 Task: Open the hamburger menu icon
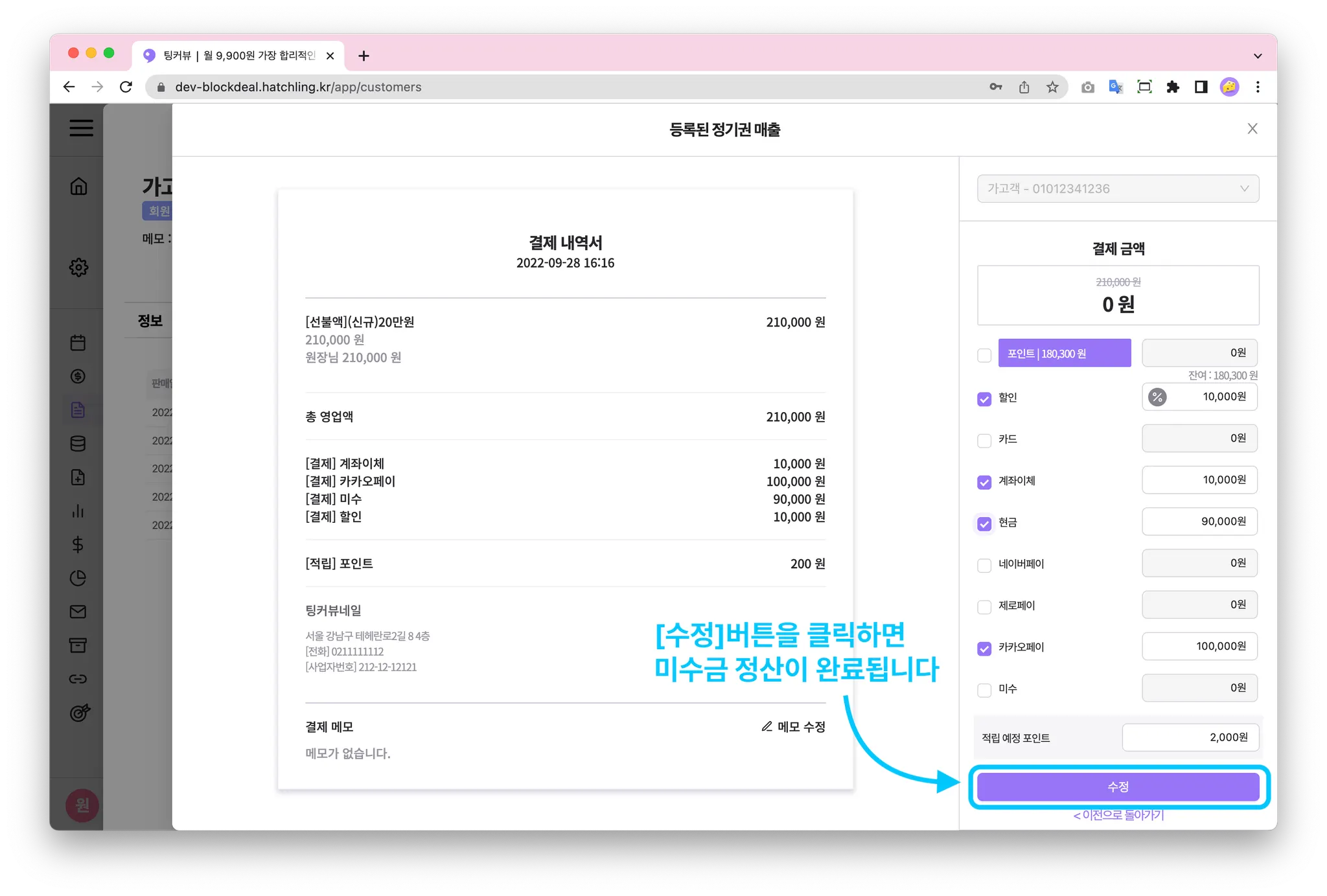coord(81,128)
